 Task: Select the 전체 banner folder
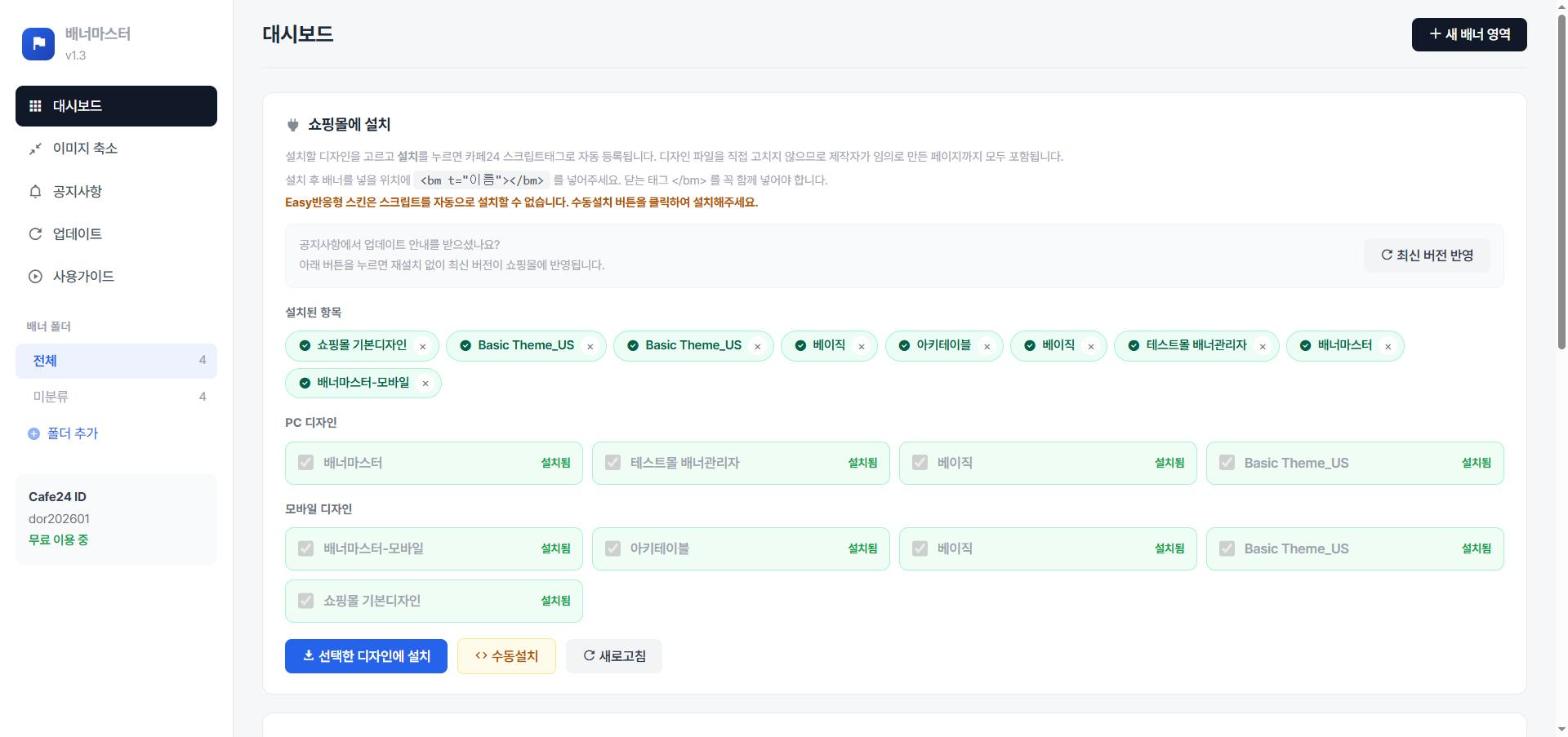[x=116, y=361]
